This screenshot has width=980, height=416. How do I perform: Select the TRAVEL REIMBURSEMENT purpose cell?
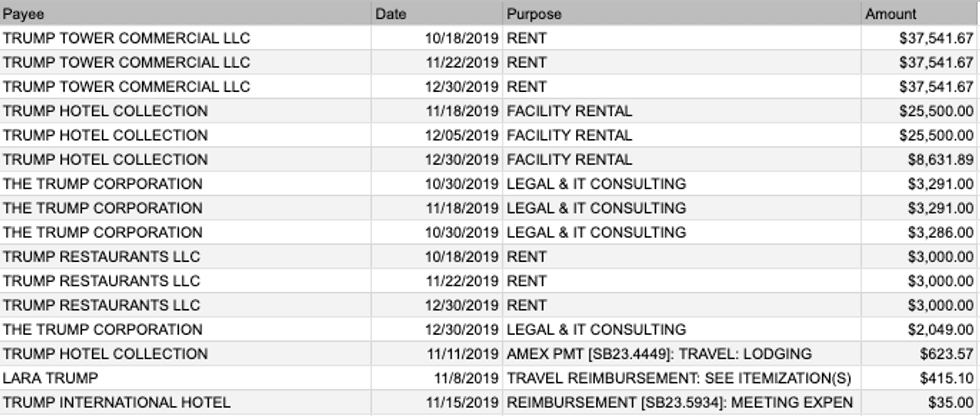(682, 378)
